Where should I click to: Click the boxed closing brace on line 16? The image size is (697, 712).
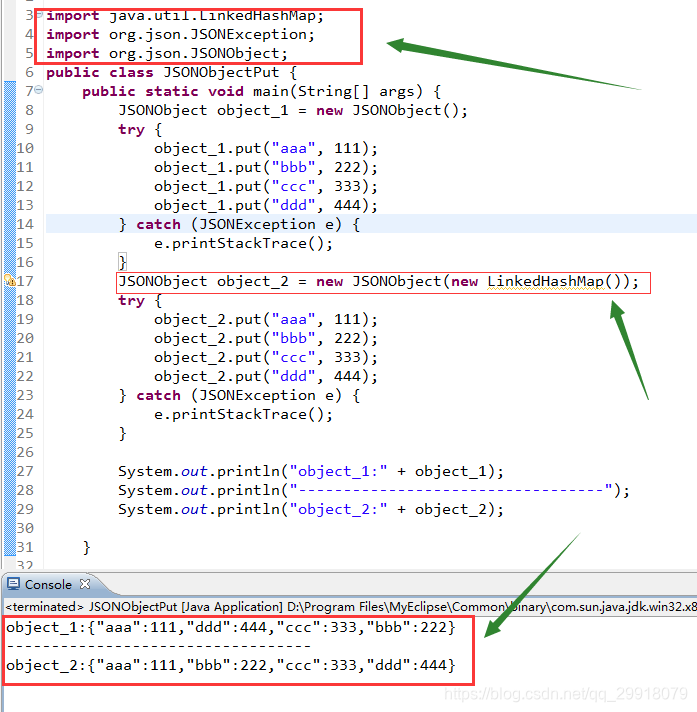[122, 262]
